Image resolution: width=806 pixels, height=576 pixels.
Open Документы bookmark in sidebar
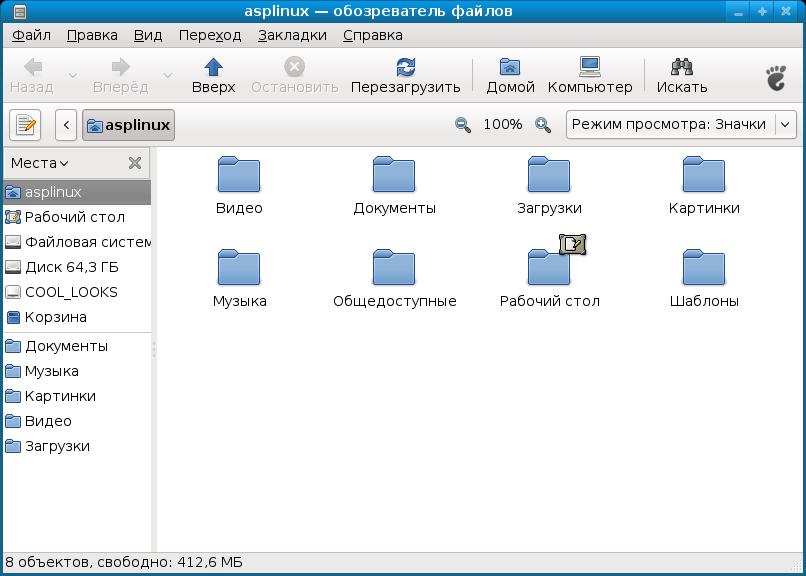(x=77, y=346)
